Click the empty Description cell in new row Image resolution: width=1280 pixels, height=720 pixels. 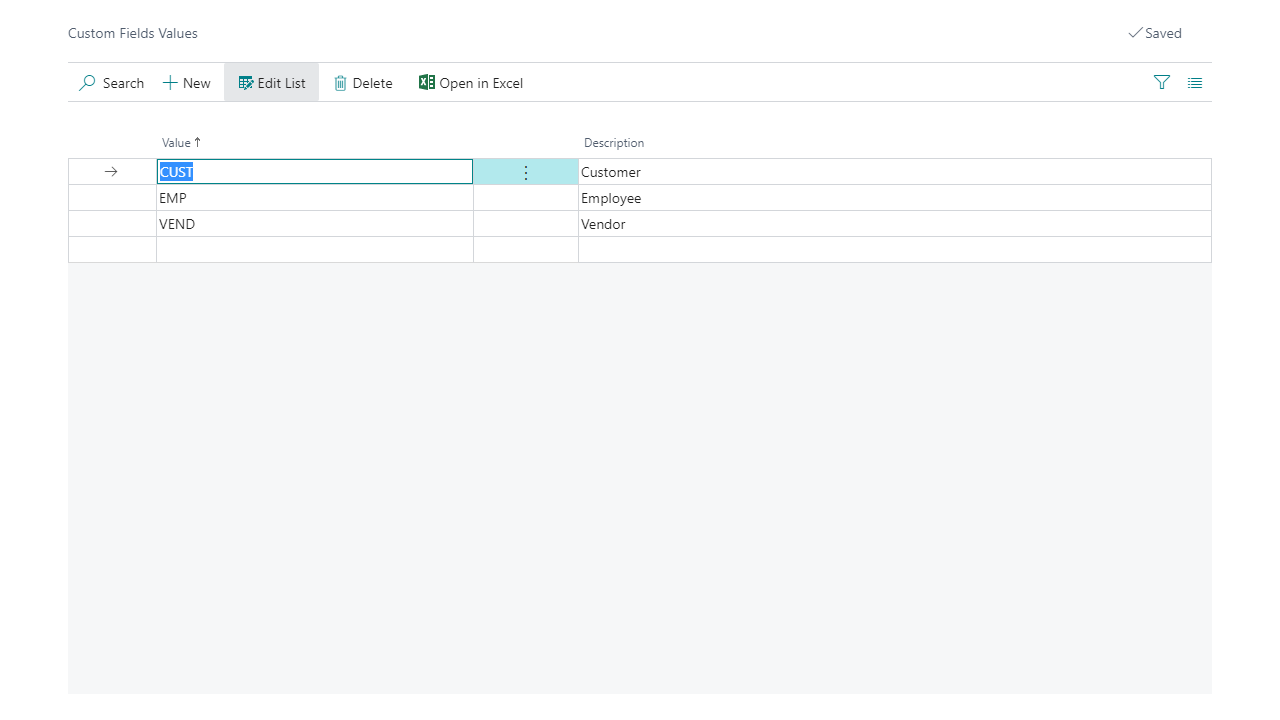coord(894,250)
